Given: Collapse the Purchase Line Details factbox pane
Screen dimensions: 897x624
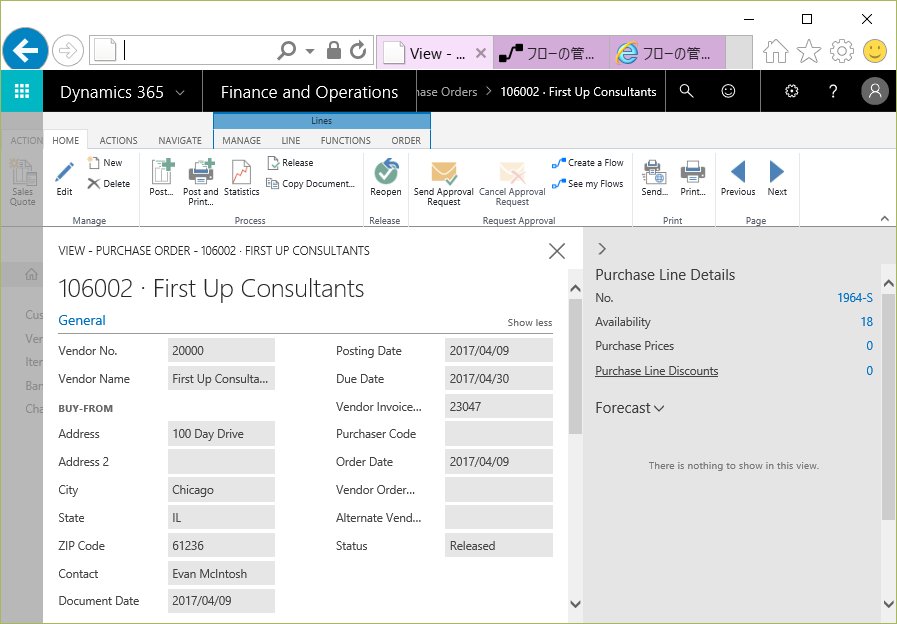Looking at the screenshot, I should (602, 249).
